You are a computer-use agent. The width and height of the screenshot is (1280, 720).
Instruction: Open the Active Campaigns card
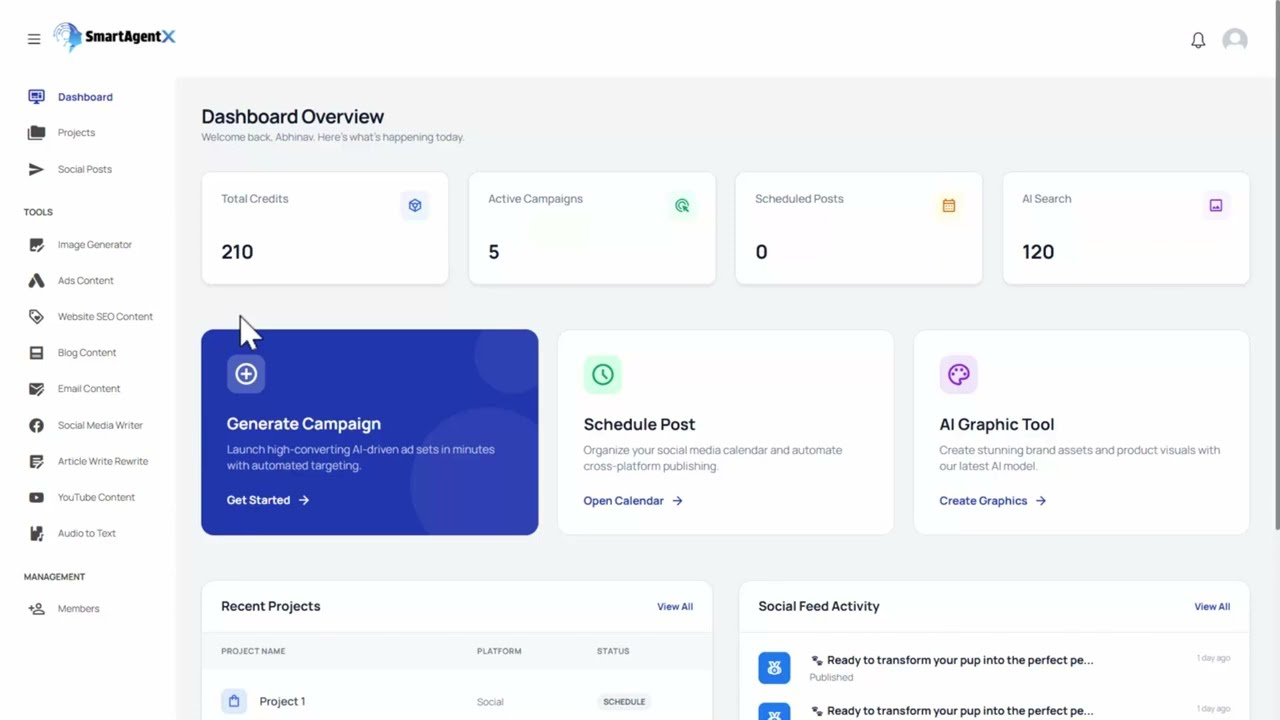pos(592,228)
